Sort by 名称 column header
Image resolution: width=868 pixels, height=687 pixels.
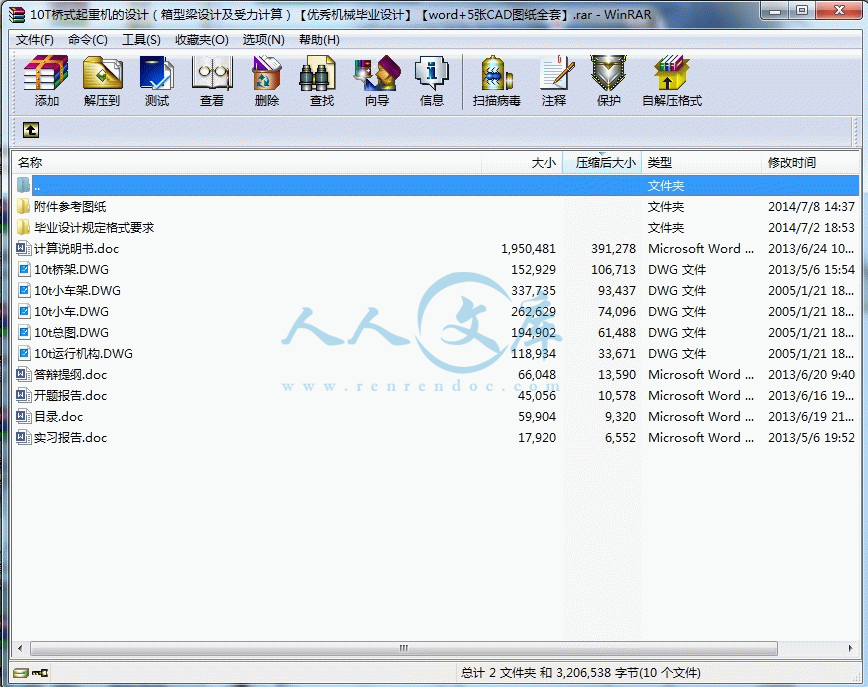[246, 163]
